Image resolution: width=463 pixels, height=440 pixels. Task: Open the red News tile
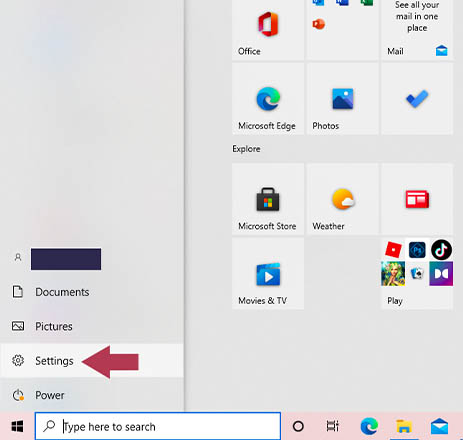(417, 199)
